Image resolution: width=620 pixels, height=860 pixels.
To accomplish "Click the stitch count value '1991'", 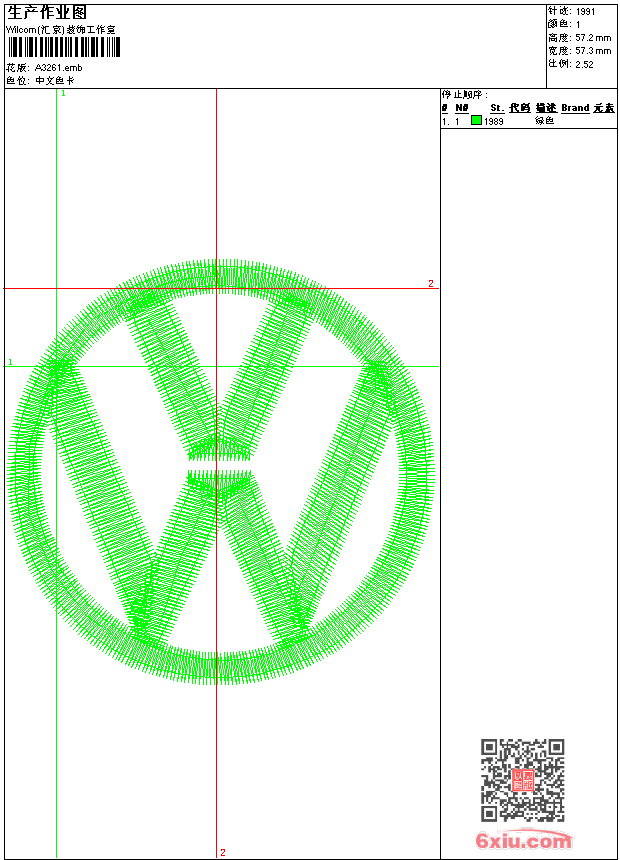I will pos(585,12).
